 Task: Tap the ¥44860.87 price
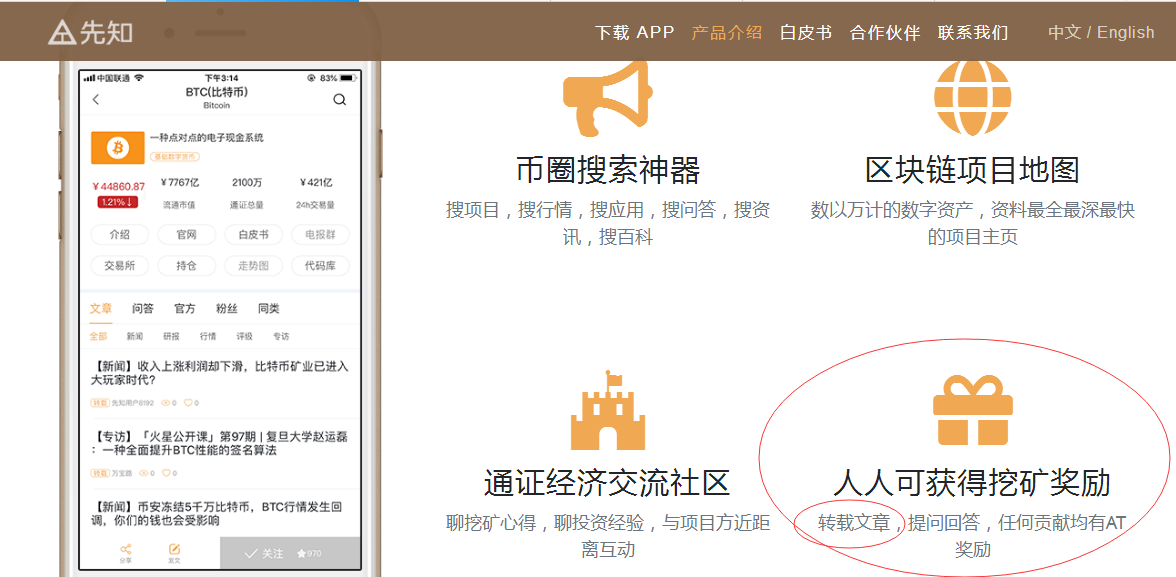point(118,186)
